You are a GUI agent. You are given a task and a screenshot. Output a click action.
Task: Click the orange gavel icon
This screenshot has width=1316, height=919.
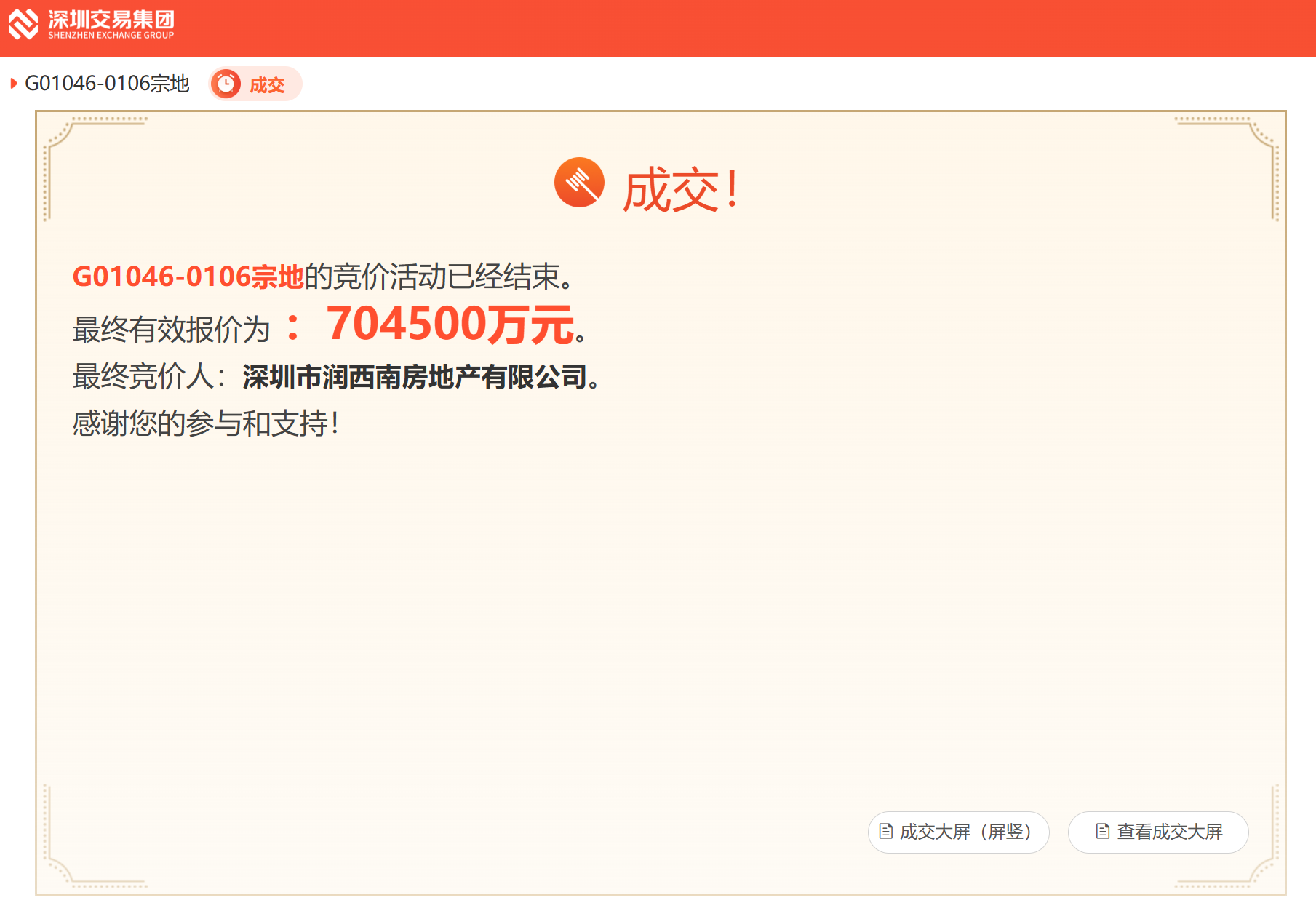tap(579, 182)
